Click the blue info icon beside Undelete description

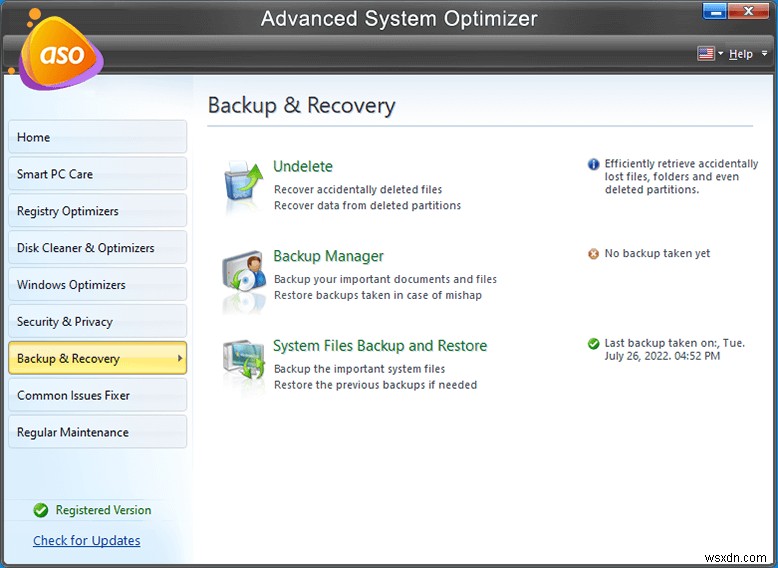coord(593,164)
